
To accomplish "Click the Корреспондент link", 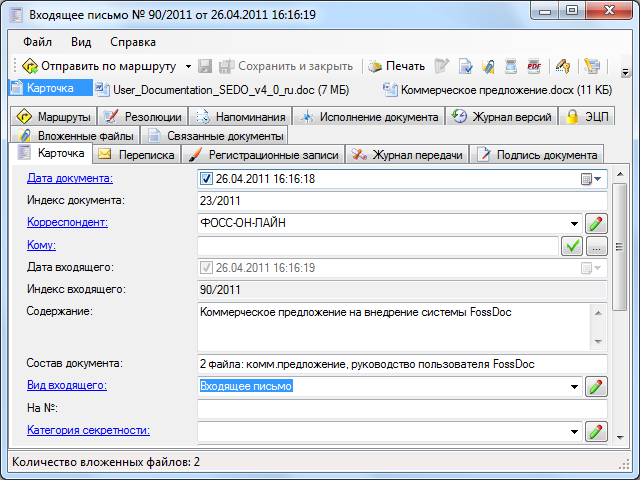I will click(67, 222).
